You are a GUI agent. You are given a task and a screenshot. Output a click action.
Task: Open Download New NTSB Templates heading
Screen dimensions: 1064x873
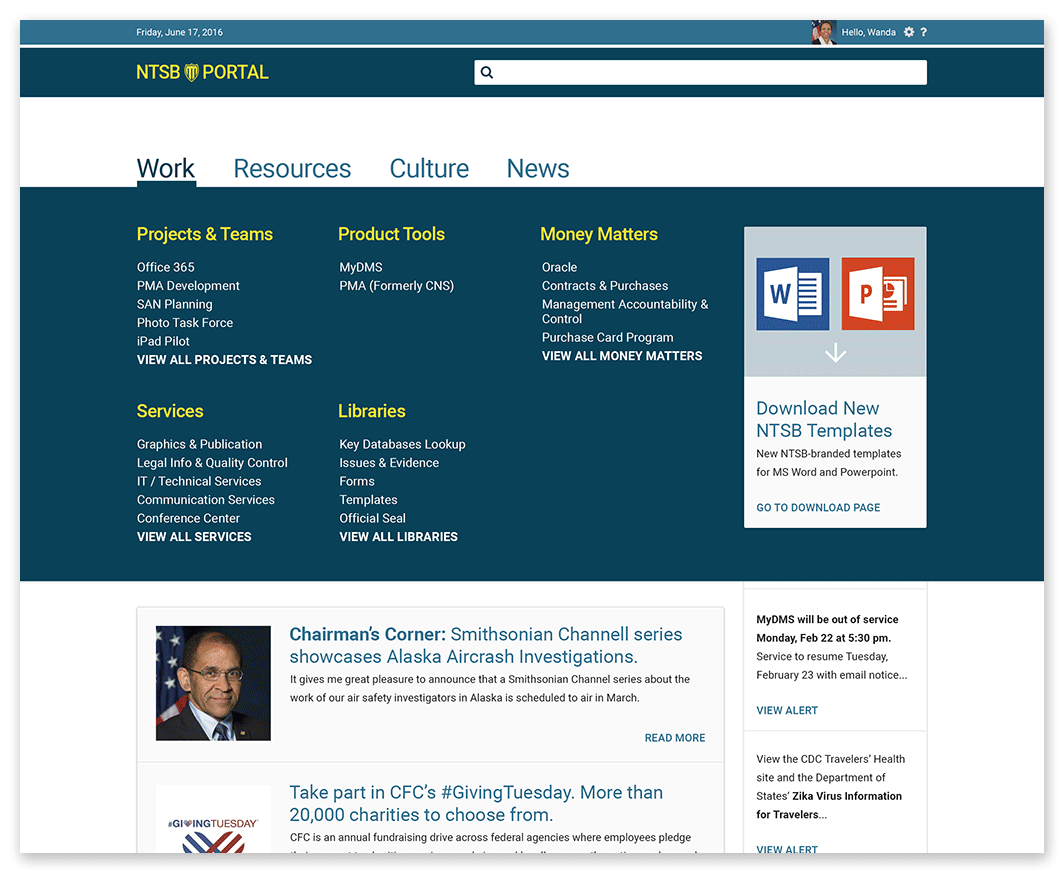click(x=824, y=419)
